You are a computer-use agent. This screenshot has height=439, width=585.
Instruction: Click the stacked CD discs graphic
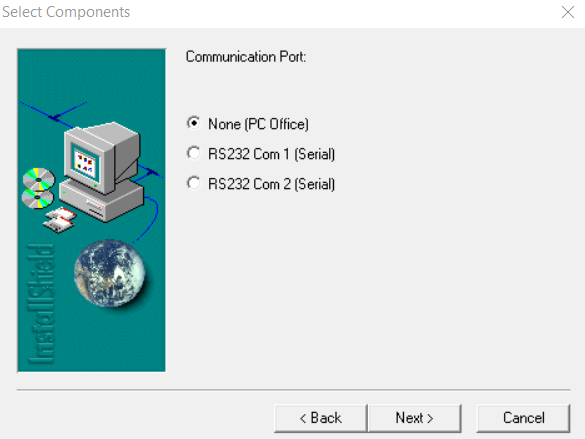pos(38,188)
